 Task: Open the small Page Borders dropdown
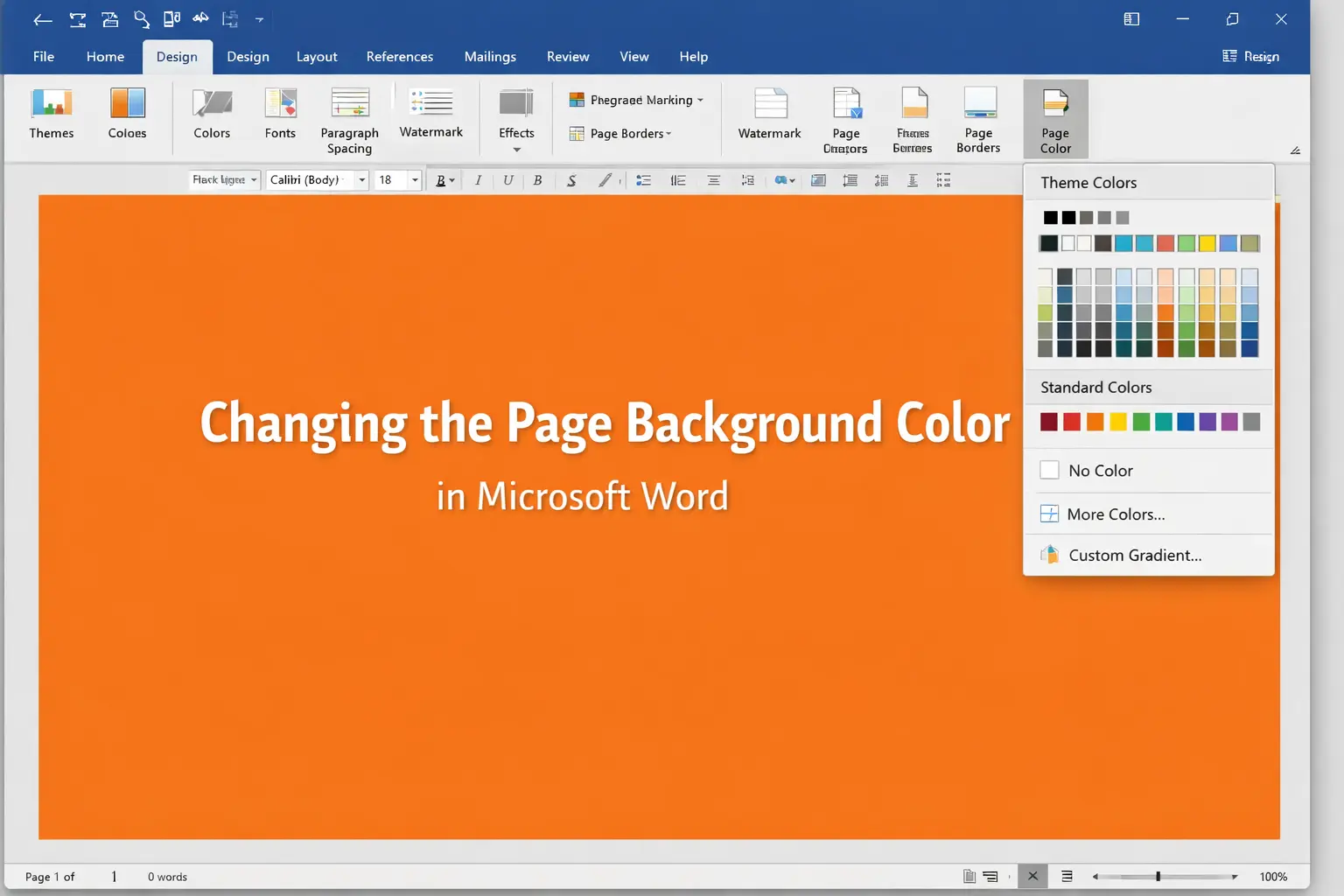pos(620,134)
